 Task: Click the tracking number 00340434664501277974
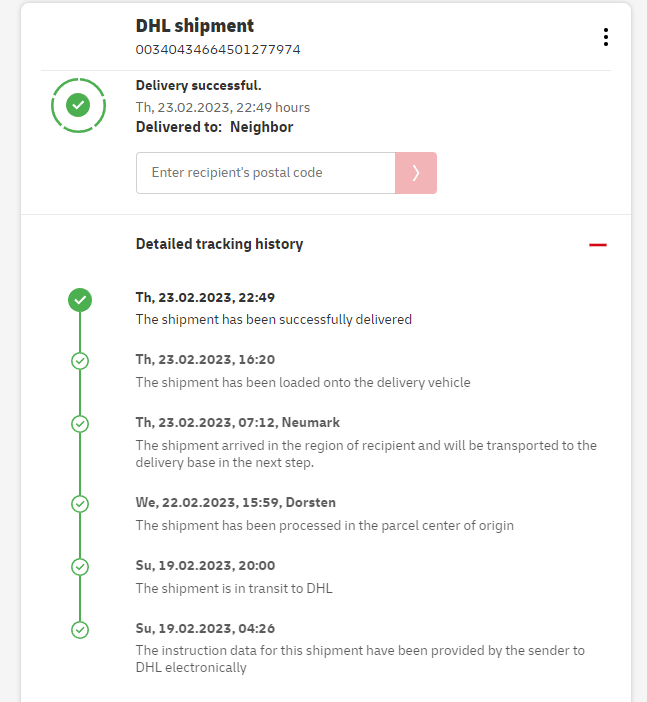218,49
